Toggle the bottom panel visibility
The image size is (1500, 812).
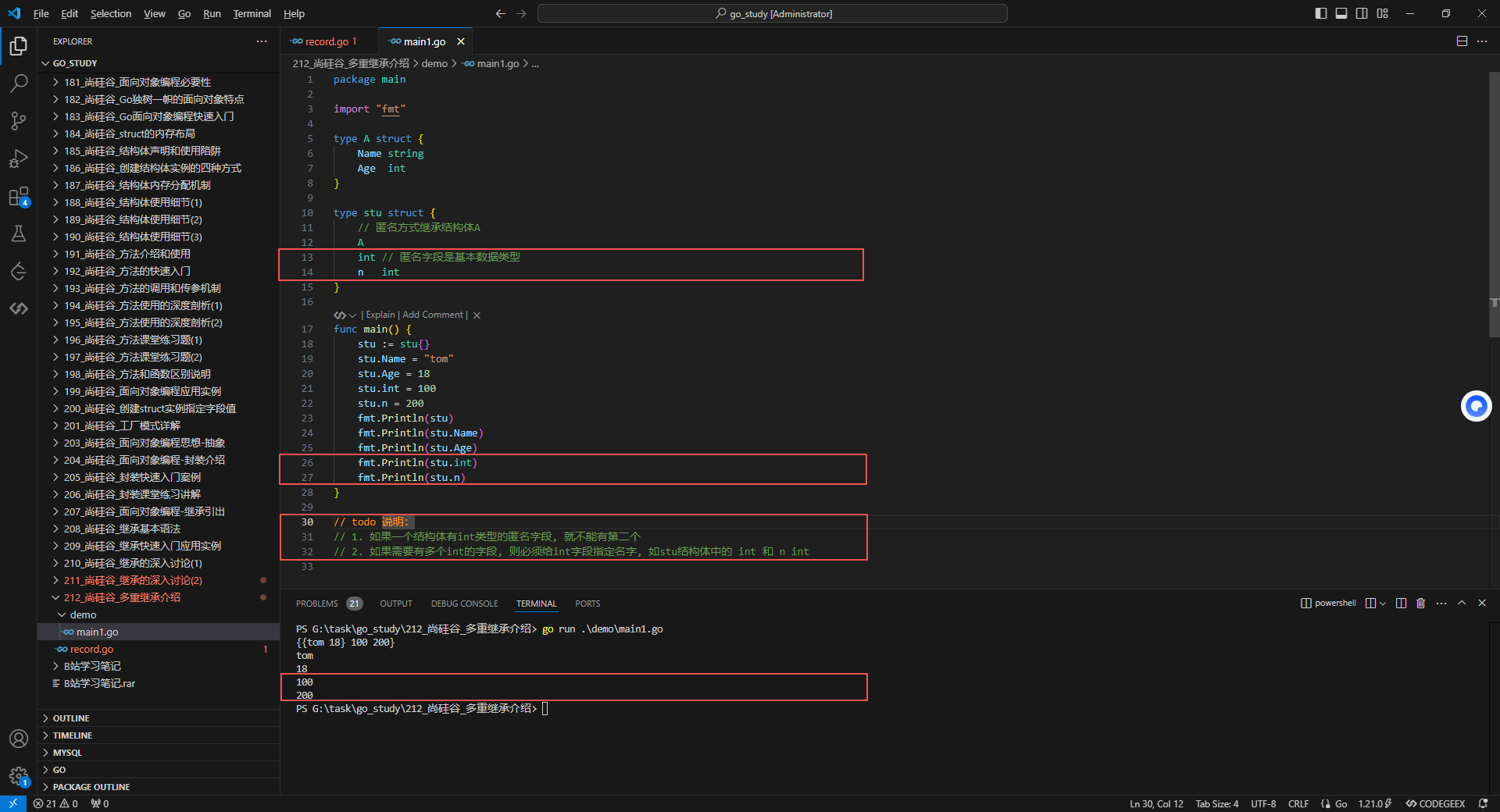1341,13
